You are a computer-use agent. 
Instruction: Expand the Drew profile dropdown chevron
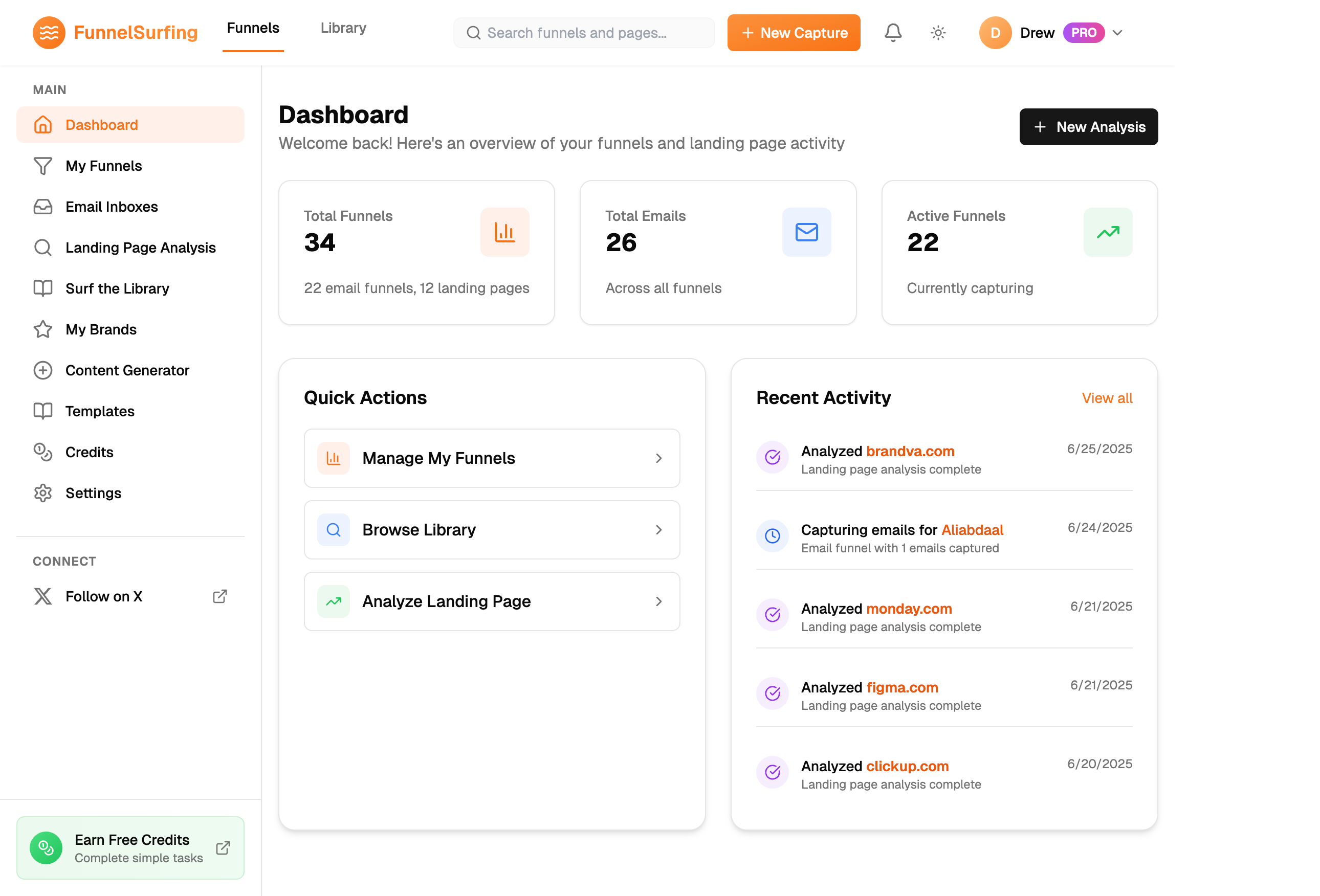click(1117, 32)
